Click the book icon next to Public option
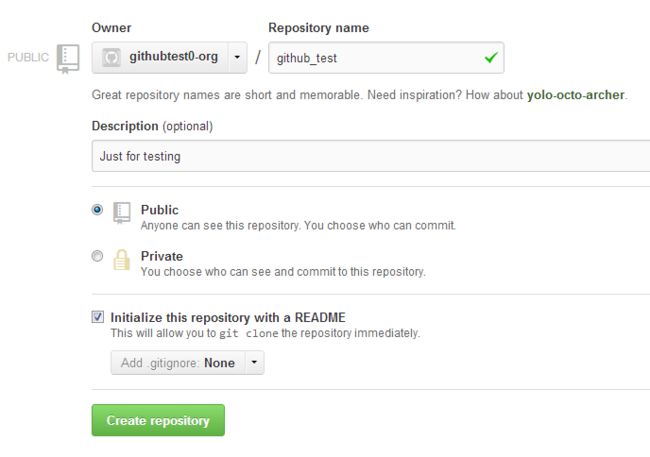Viewport: 650px width, 457px height. click(x=122, y=213)
